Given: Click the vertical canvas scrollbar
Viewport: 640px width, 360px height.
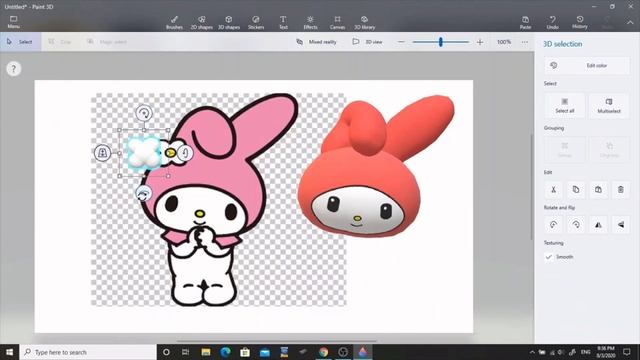Looking at the screenshot, I should (531, 188).
